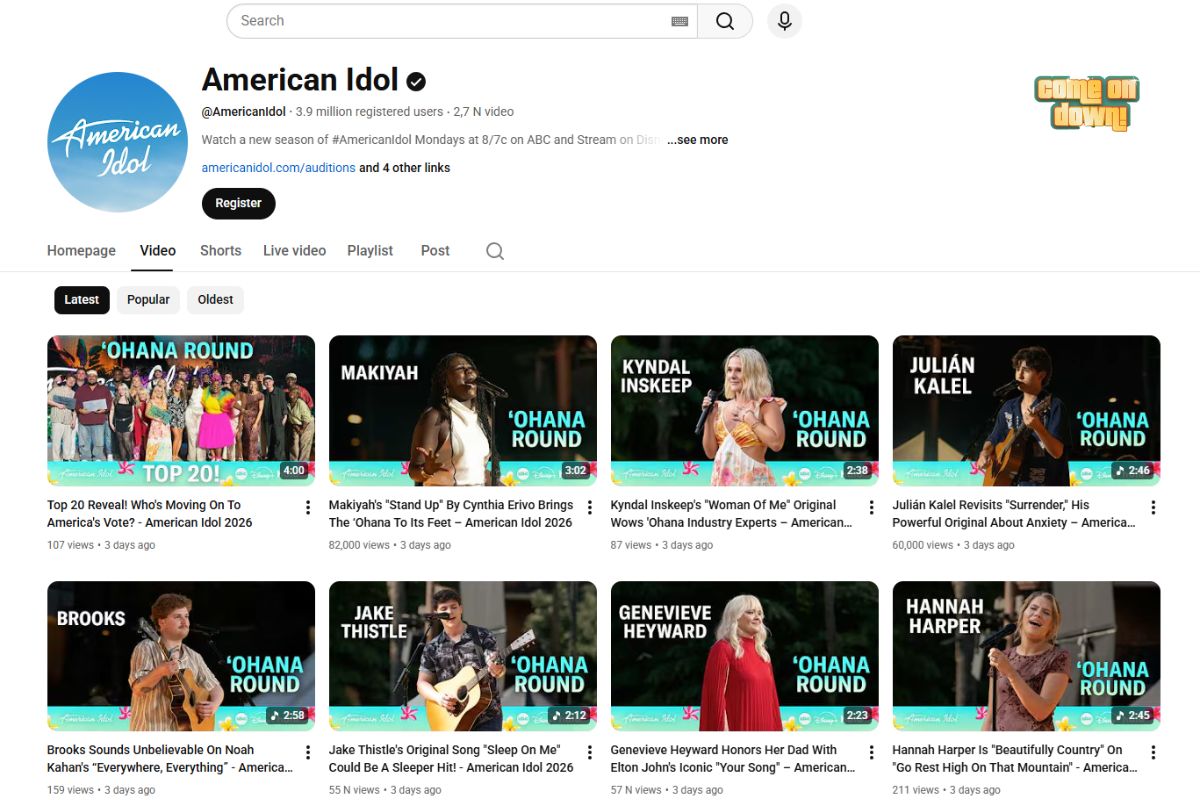
Task: Search within the channel using magnifier icon
Action: pos(494,251)
